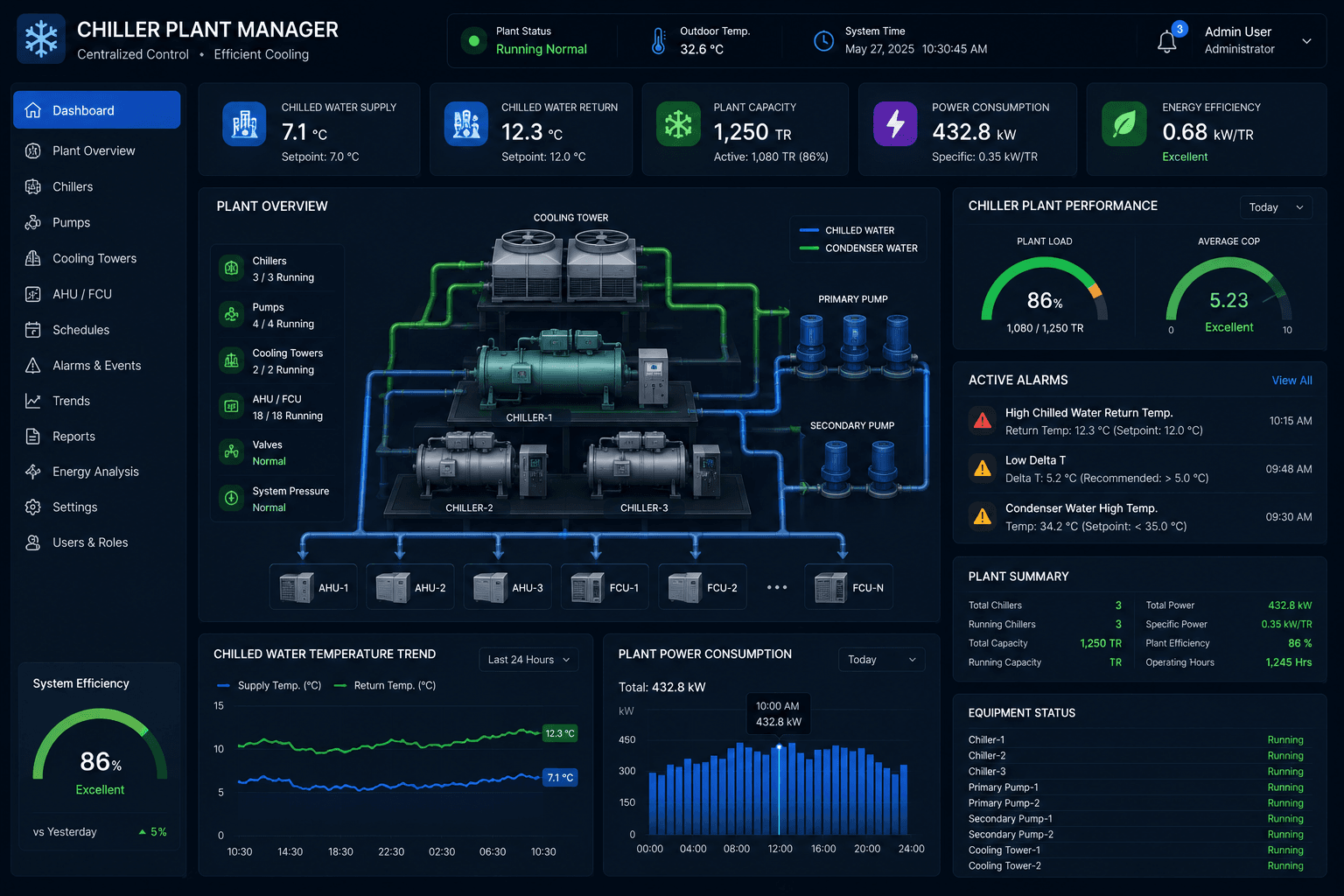Click the System Pressure status icon
The image size is (1344, 896).
click(232, 498)
